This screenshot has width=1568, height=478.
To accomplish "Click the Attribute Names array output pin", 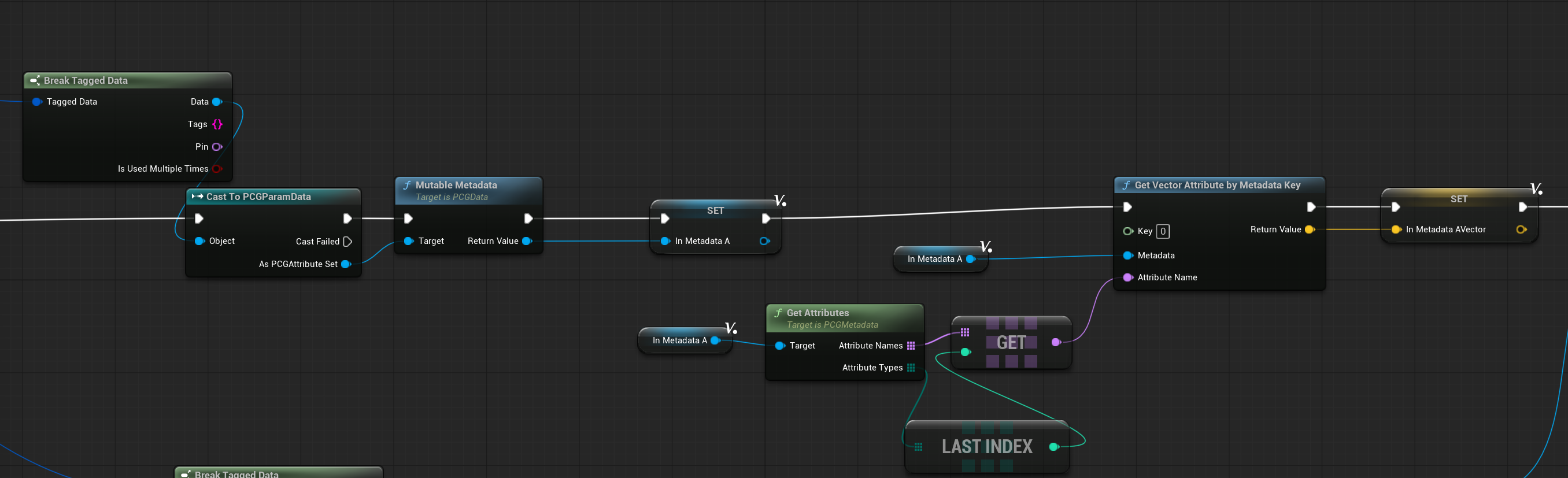I will [x=911, y=346].
